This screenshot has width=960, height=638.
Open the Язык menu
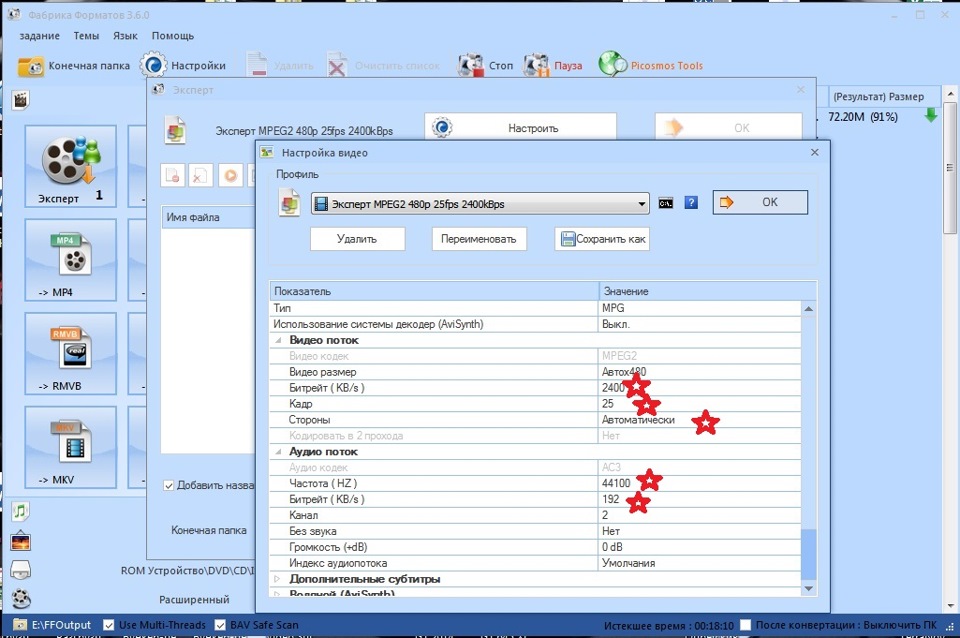125,36
